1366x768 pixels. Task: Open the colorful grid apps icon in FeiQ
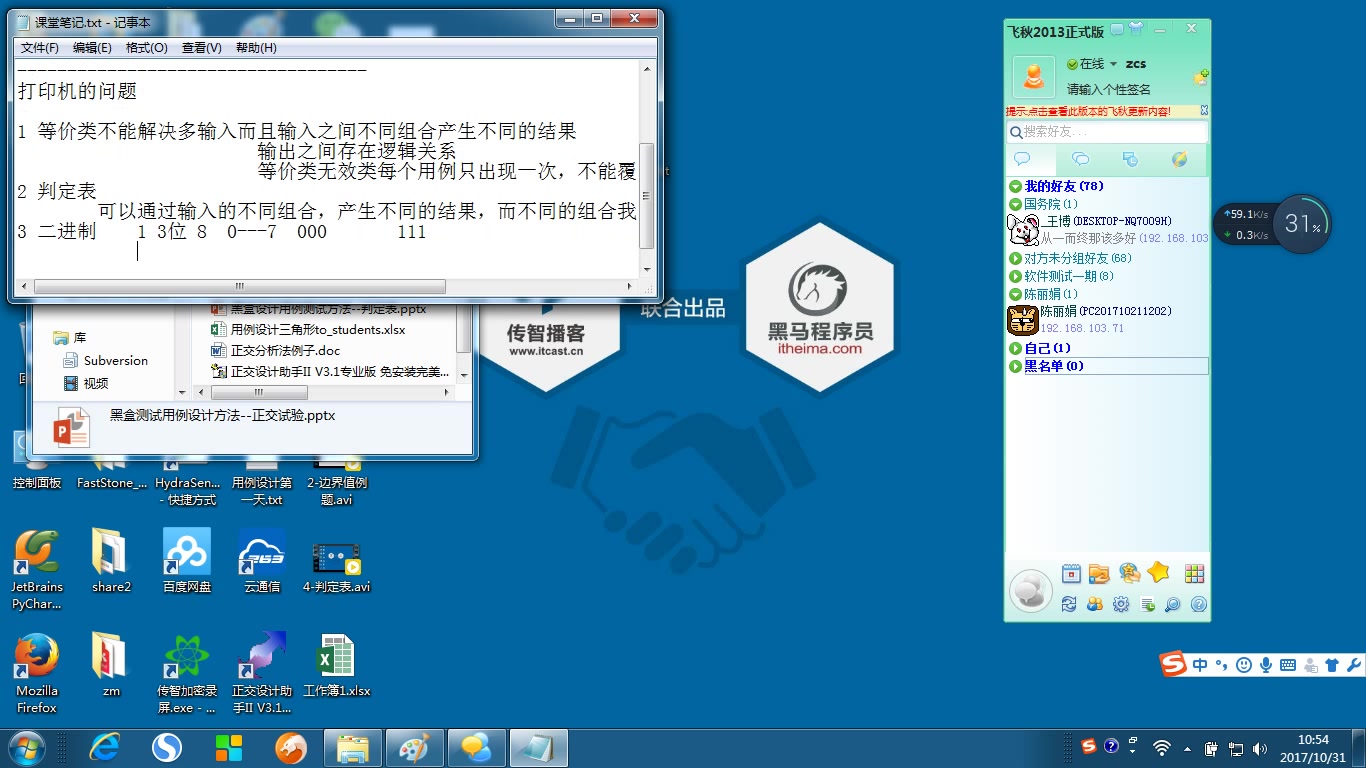[x=1194, y=573]
